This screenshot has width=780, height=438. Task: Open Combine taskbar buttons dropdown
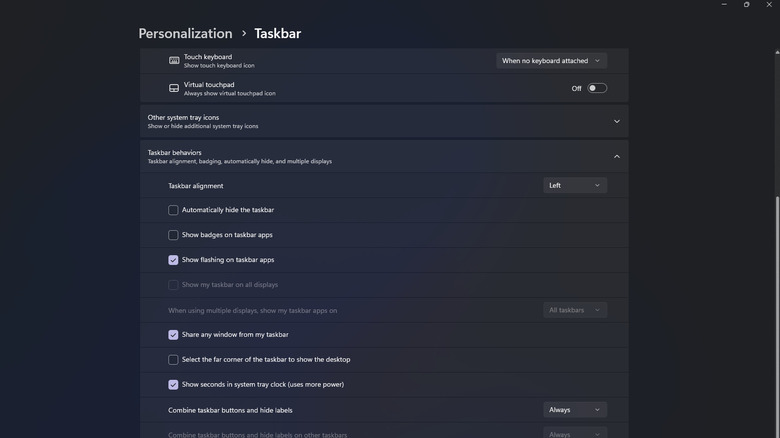[575, 410]
